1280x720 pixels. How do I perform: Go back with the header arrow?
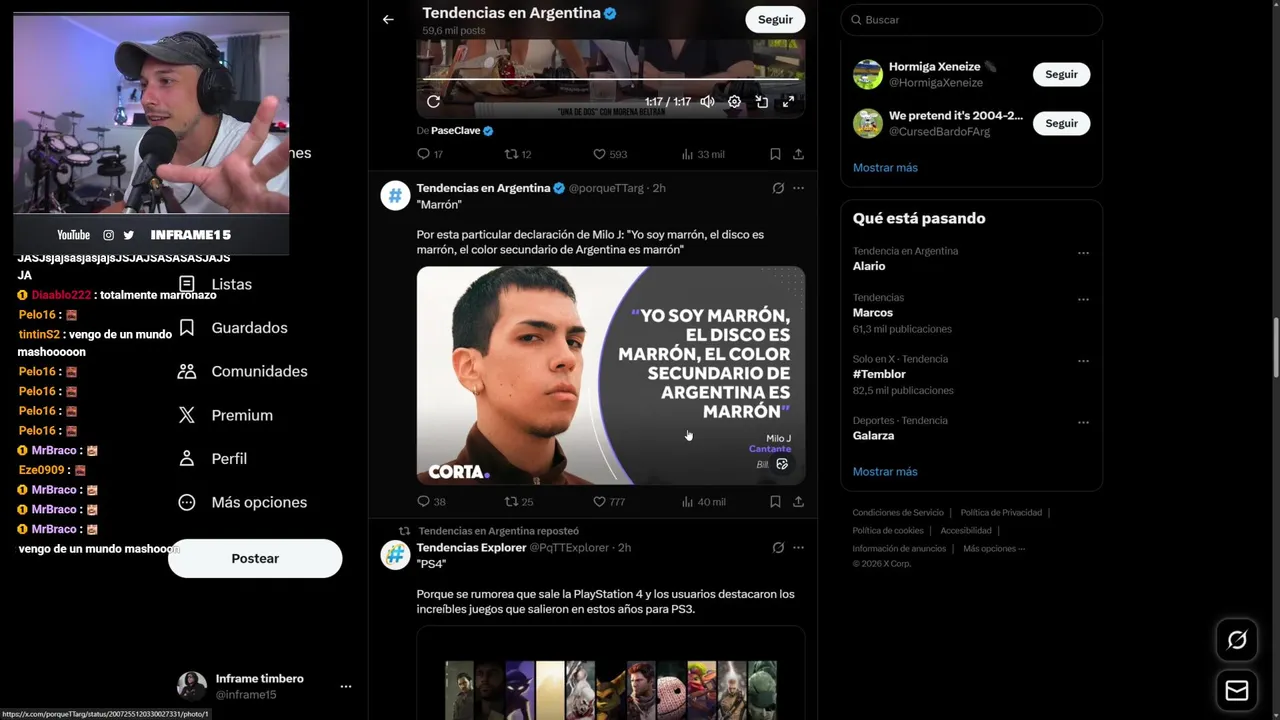coord(388,19)
